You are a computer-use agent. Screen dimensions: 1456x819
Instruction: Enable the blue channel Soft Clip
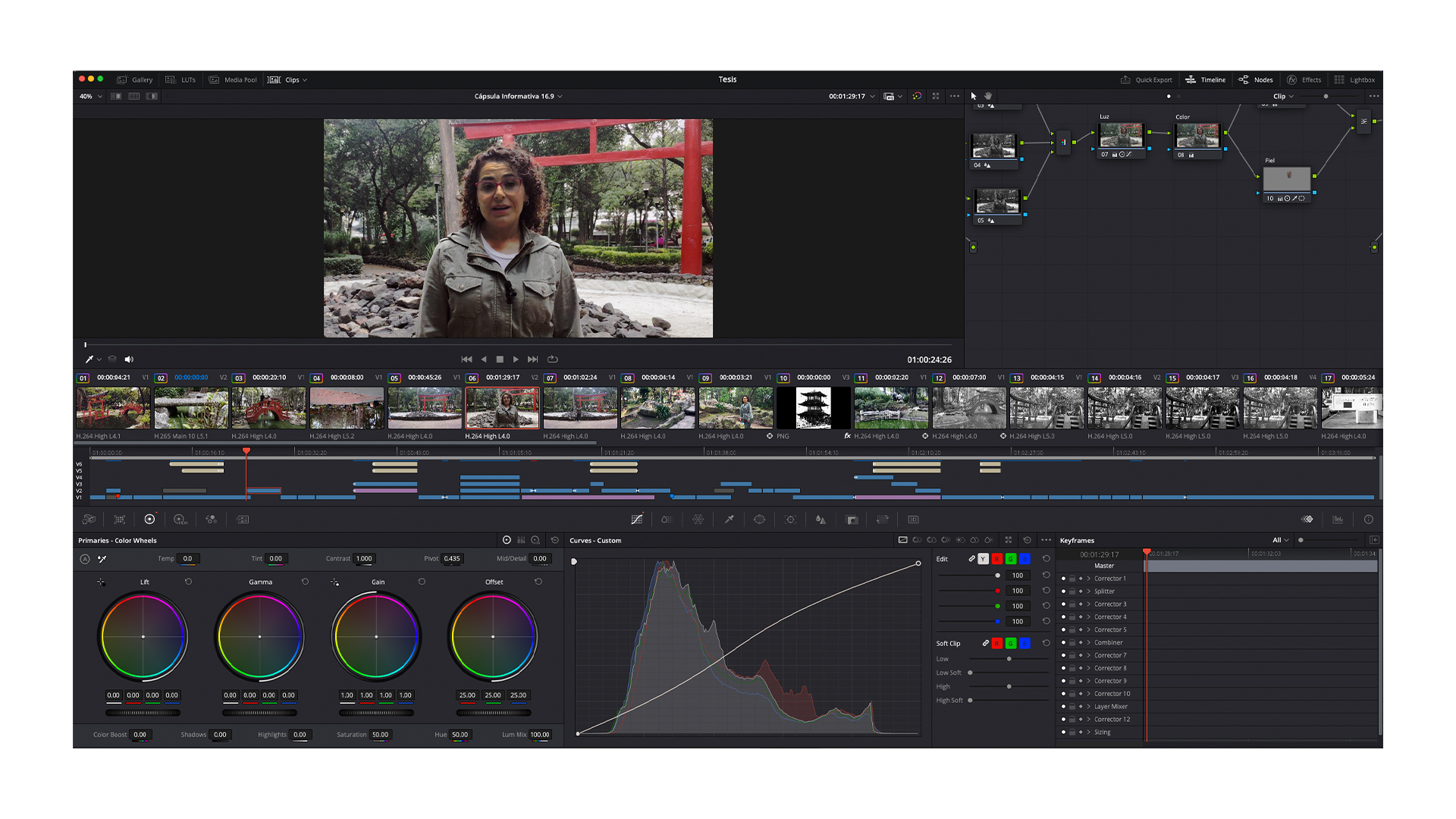click(1025, 643)
